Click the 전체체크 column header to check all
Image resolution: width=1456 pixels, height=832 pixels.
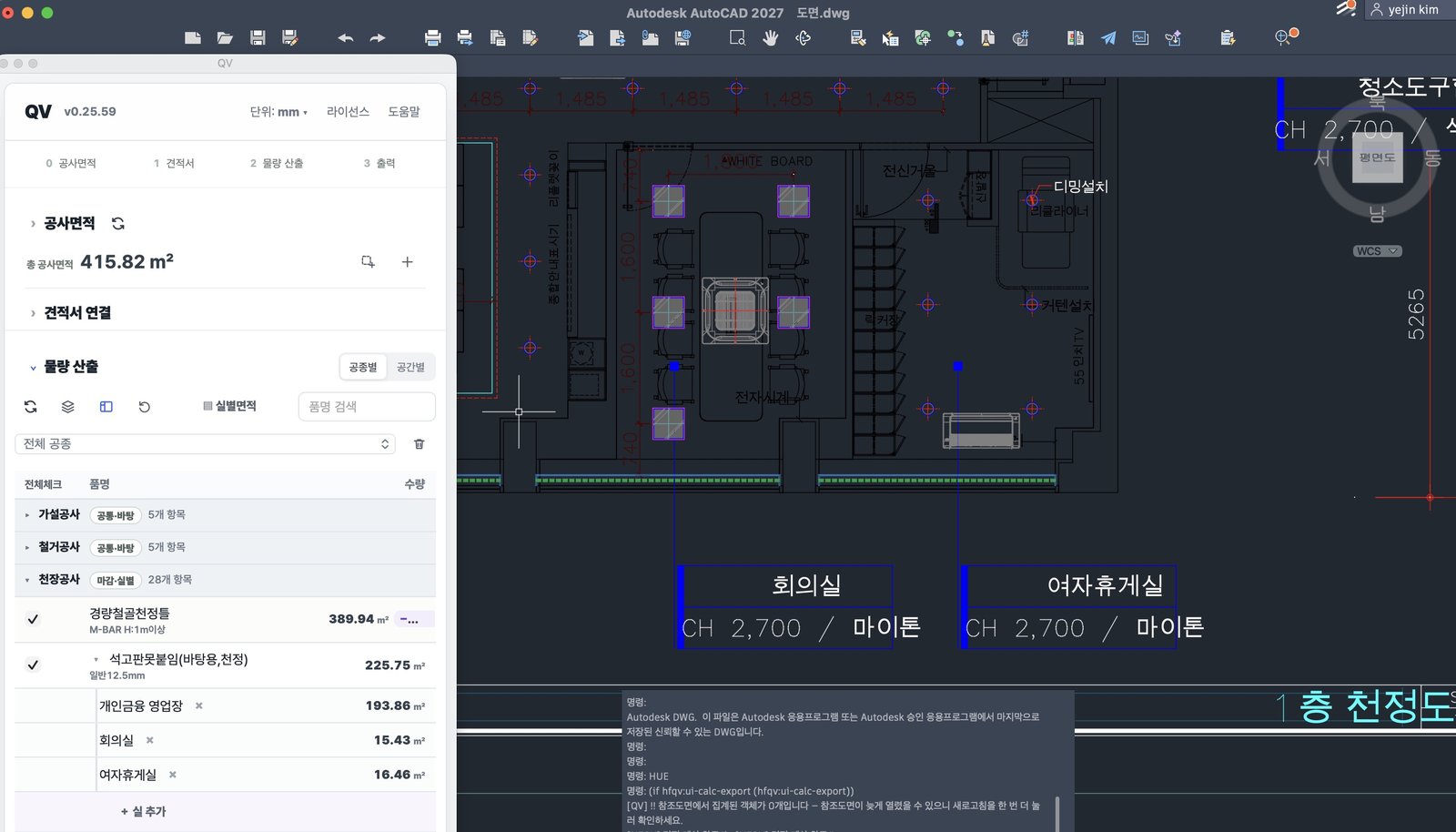coord(43,484)
